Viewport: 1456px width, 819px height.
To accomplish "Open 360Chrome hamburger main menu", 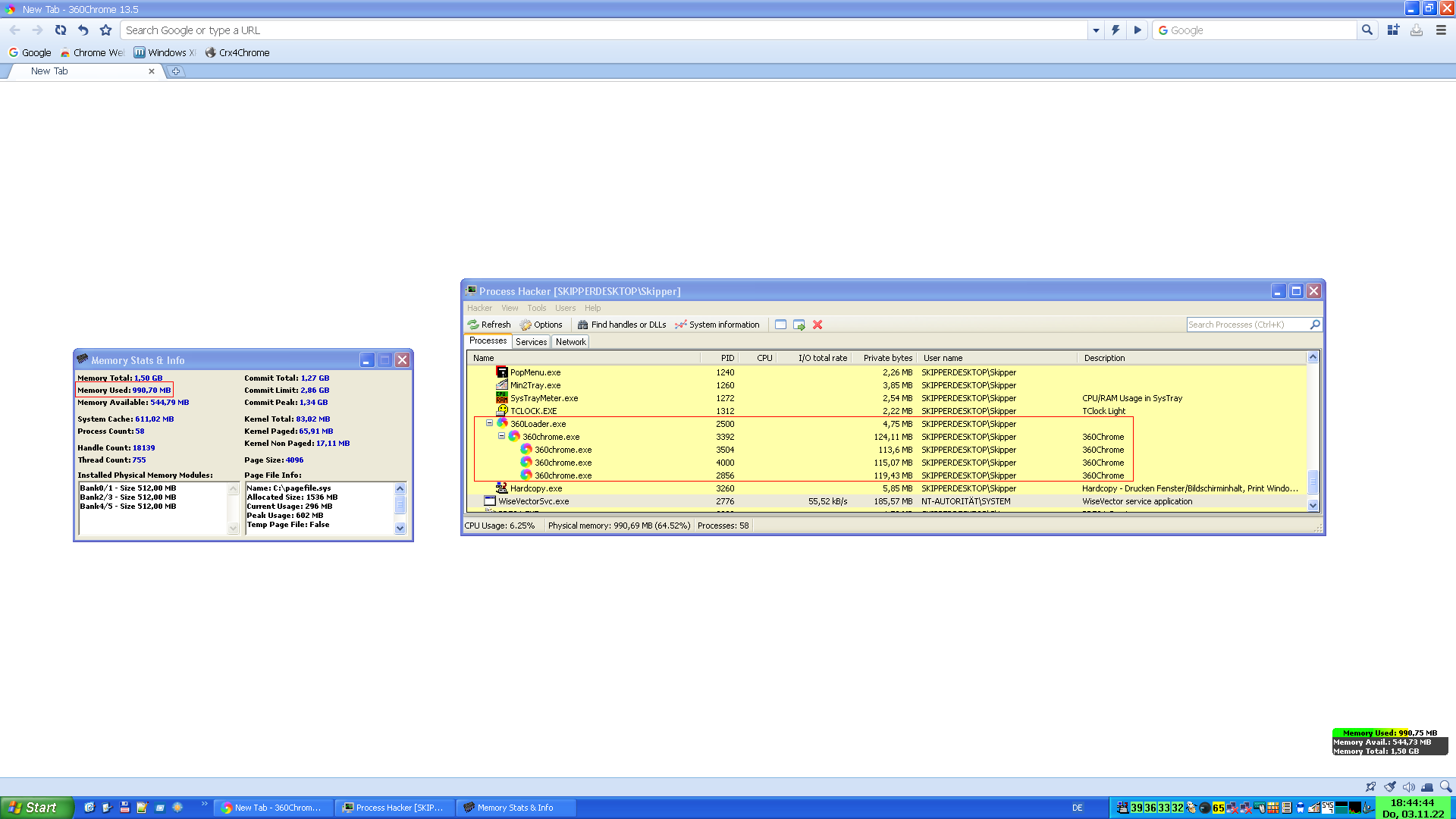I will pyautogui.click(x=1441, y=30).
